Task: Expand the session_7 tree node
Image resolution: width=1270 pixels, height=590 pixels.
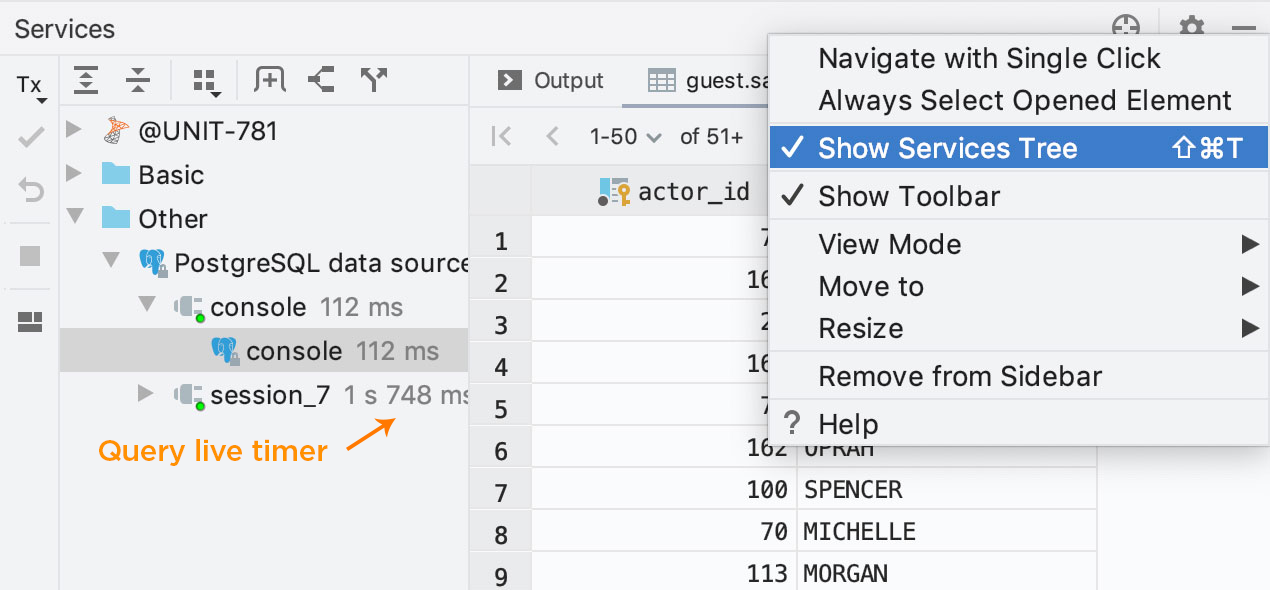Action: 146,394
